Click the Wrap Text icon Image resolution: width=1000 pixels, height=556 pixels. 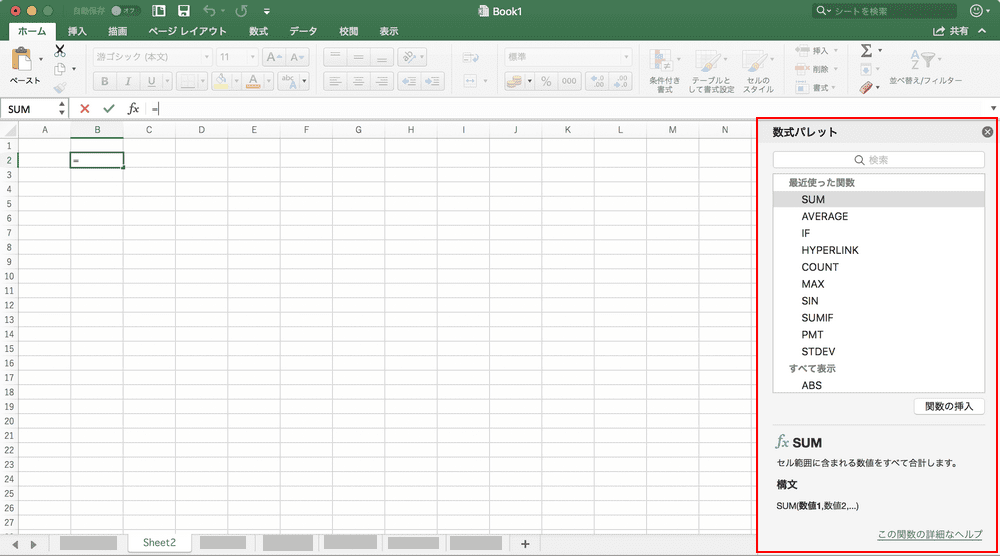coord(471,57)
